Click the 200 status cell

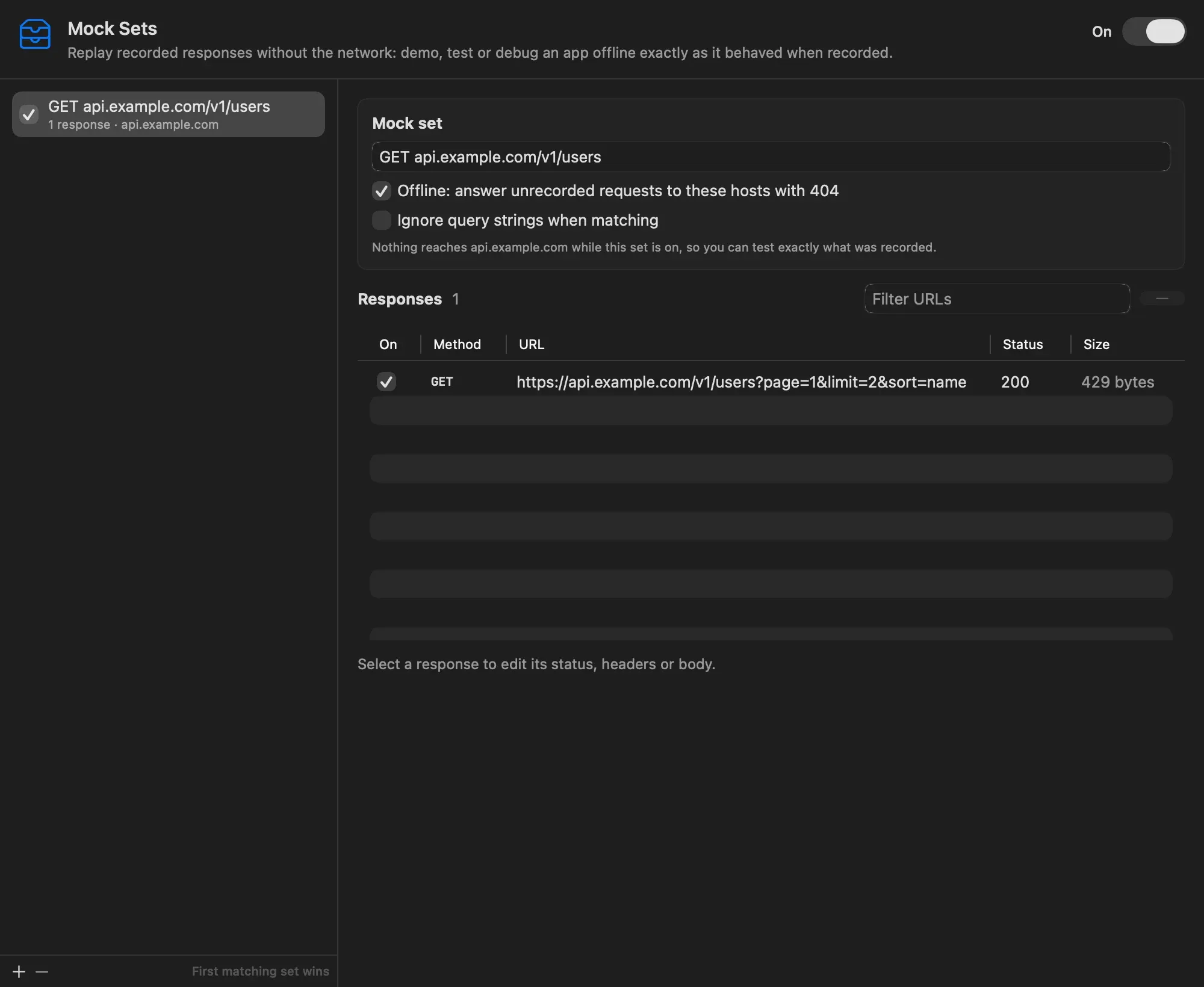(x=1015, y=382)
